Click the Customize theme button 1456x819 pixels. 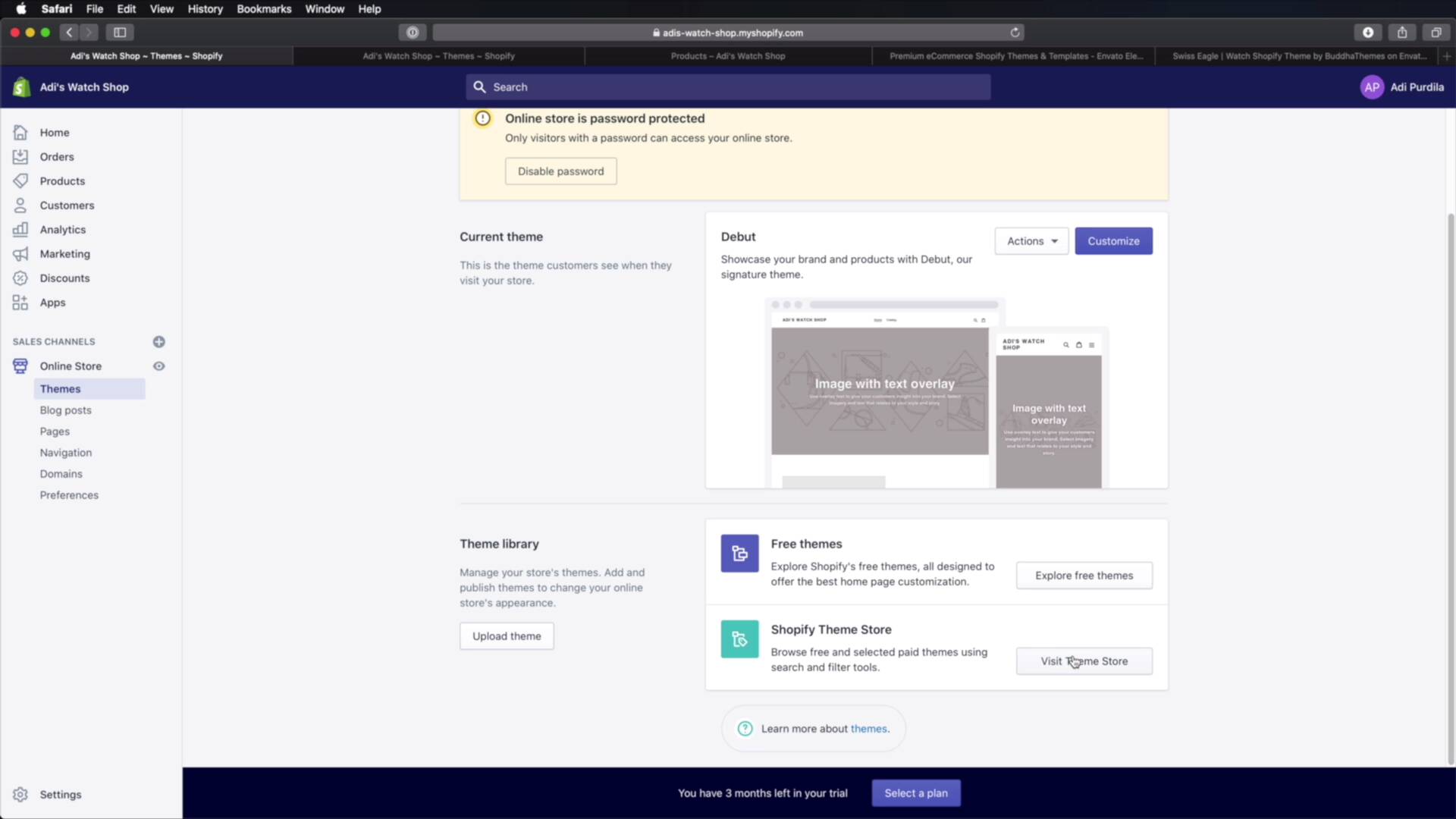click(x=1113, y=241)
